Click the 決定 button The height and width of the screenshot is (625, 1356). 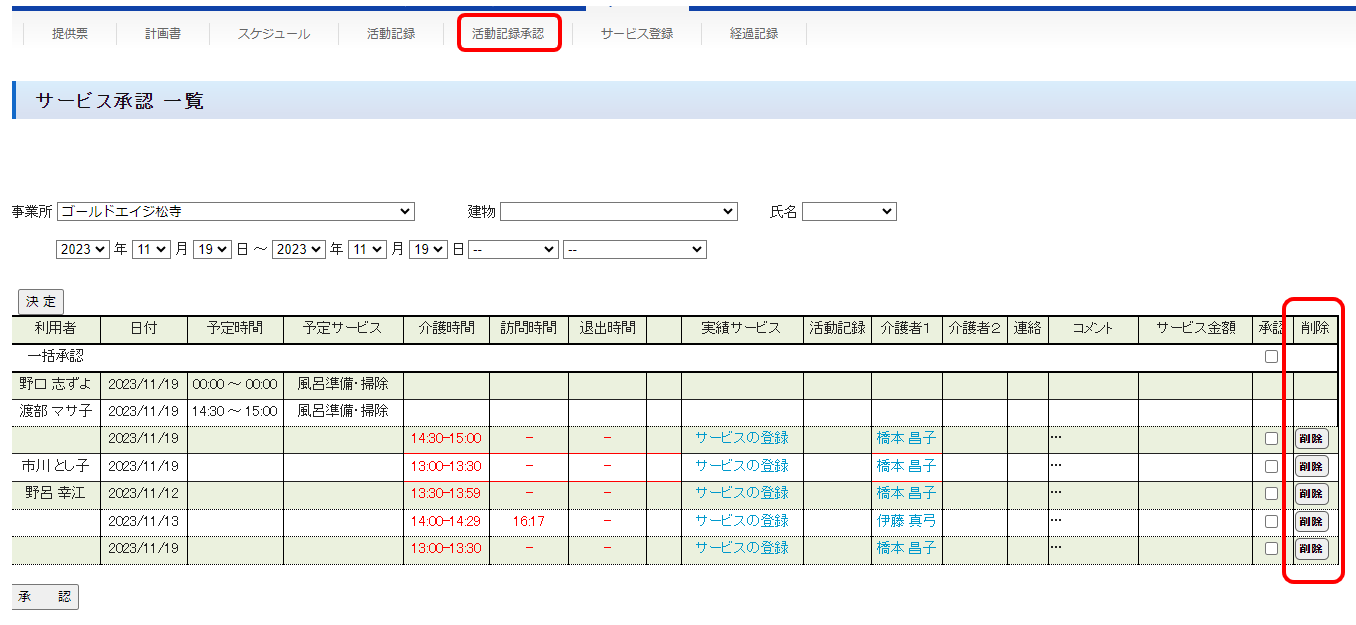[41, 302]
